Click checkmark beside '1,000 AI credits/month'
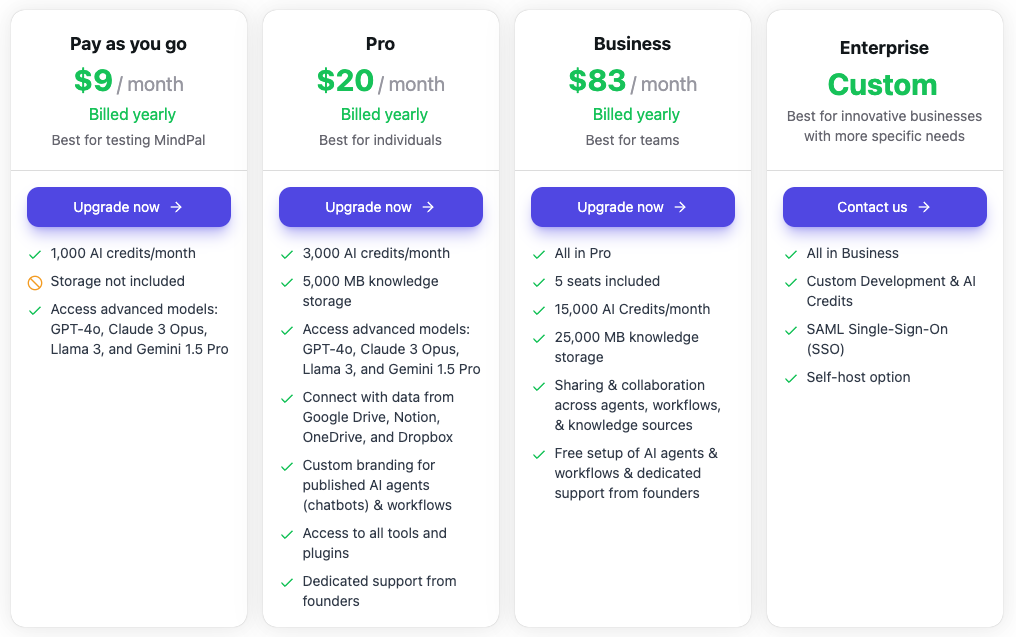Viewport: 1016px width, 637px height. pyautogui.click(x=35, y=254)
